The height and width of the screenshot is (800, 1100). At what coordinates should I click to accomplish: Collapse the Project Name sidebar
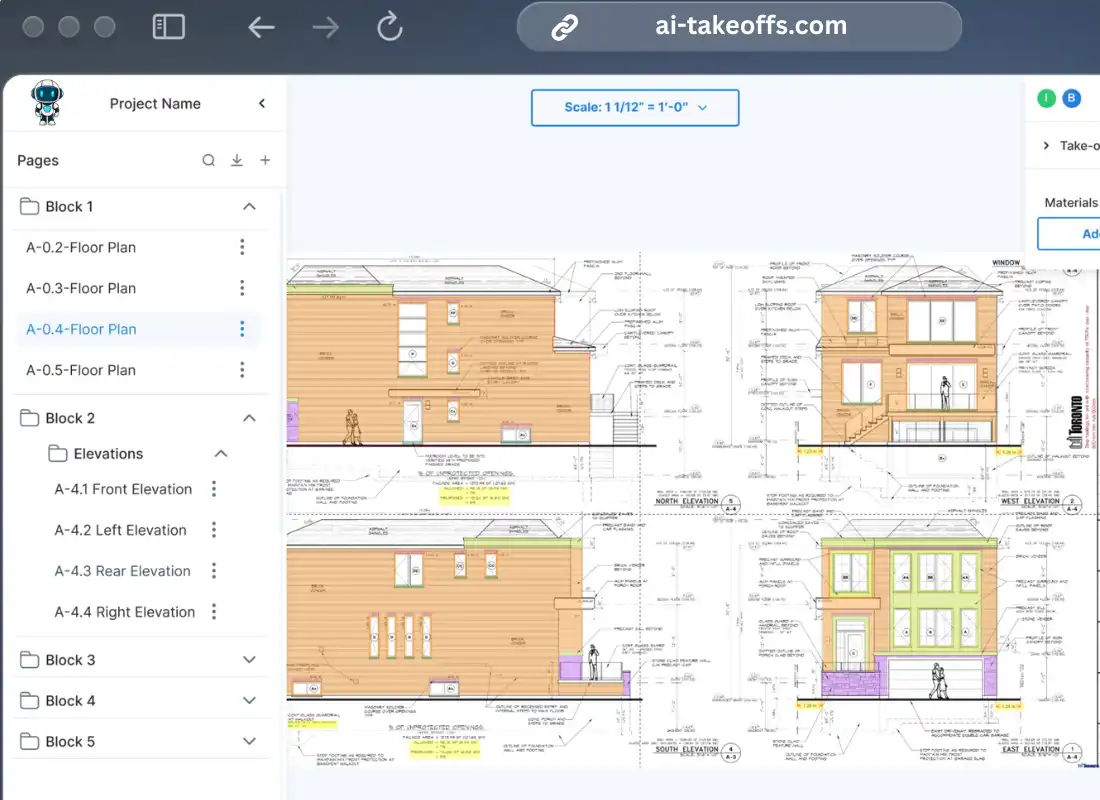tap(261, 103)
